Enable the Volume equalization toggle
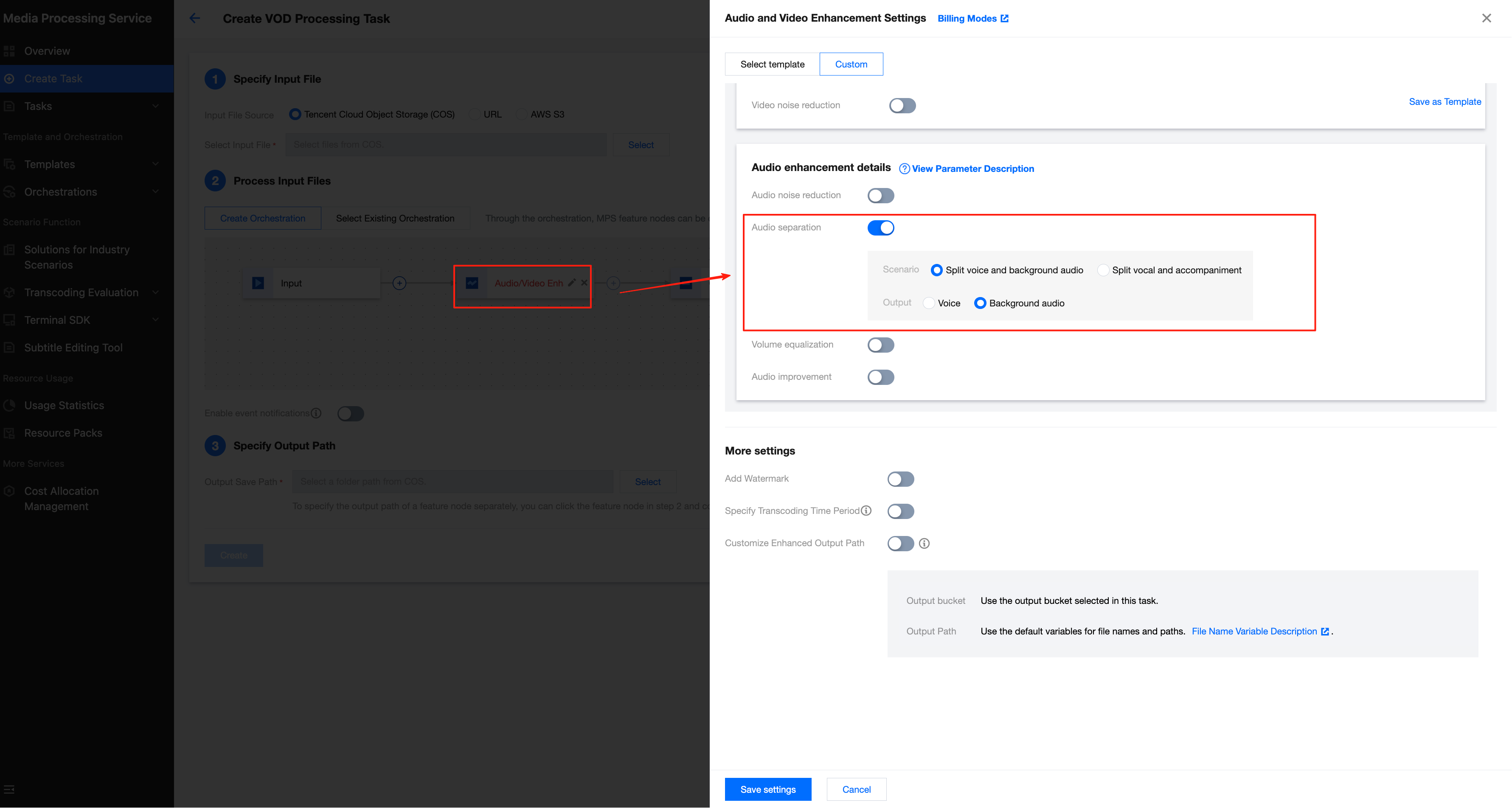The width and height of the screenshot is (1512, 808). [880, 345]
